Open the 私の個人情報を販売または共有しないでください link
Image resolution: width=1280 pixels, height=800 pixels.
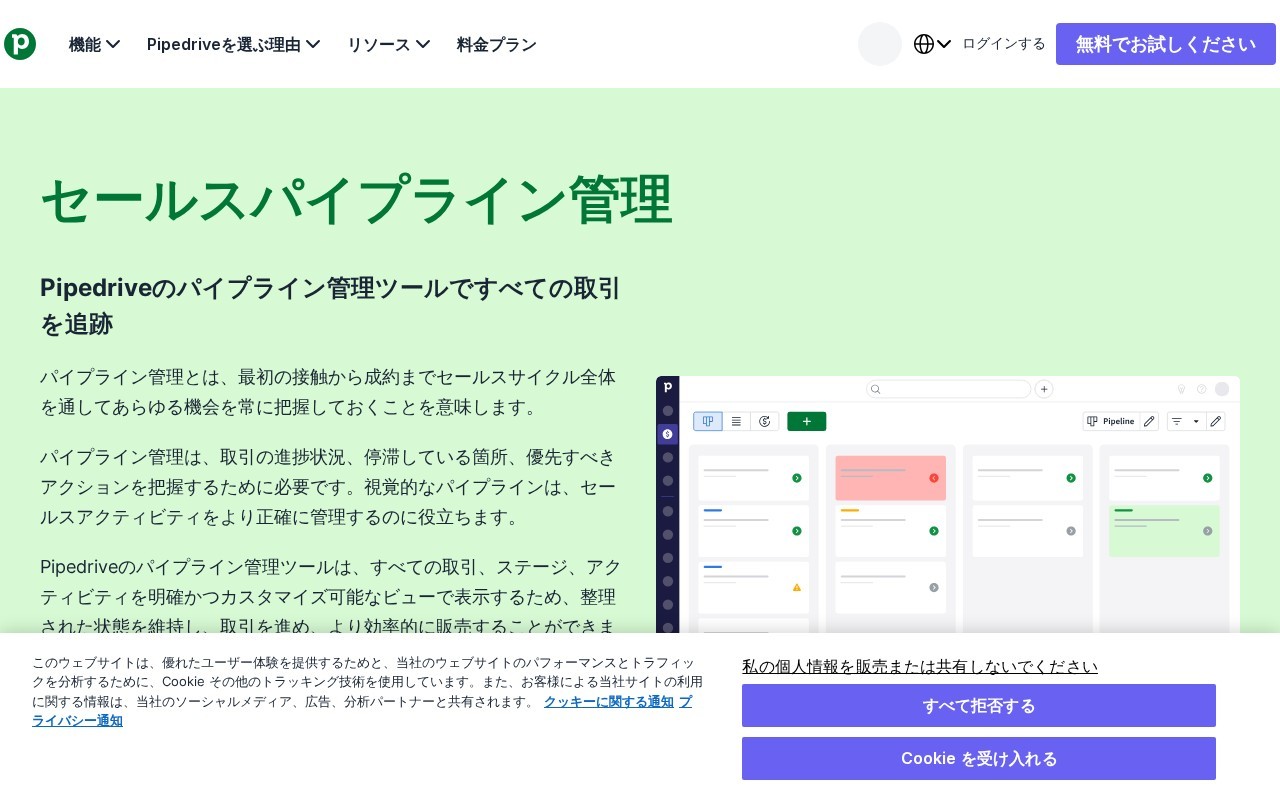click(920, 666)
